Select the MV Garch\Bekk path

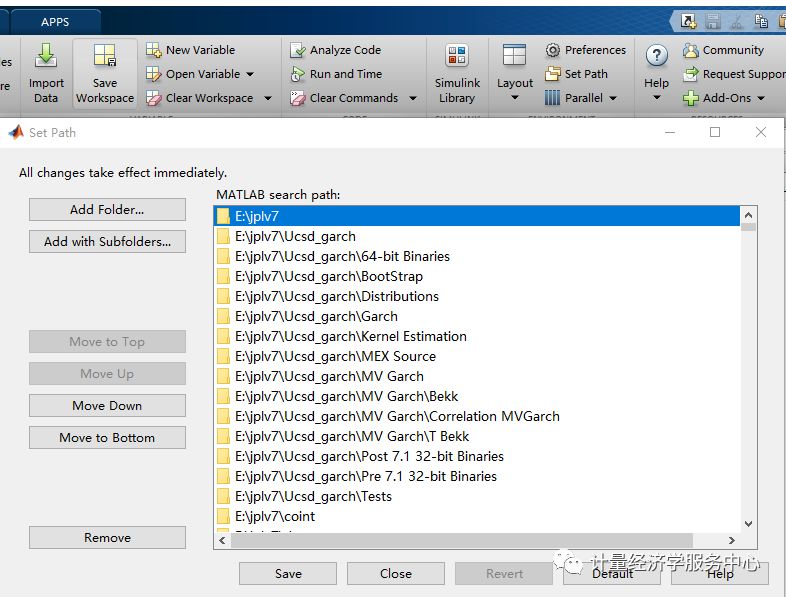(477, 396)
